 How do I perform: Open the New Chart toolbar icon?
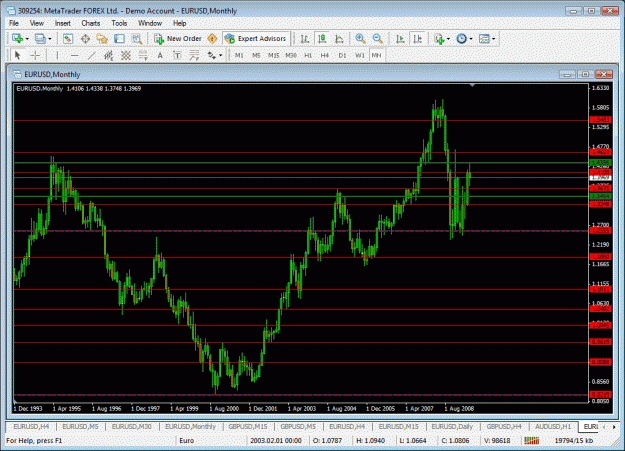click(x=17, y=39)
